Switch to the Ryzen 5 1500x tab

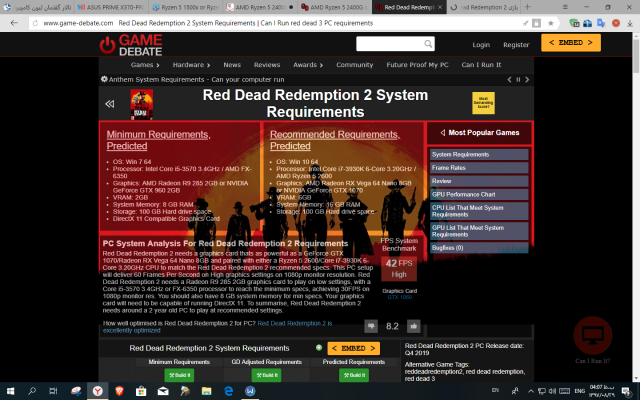(186, 7)
